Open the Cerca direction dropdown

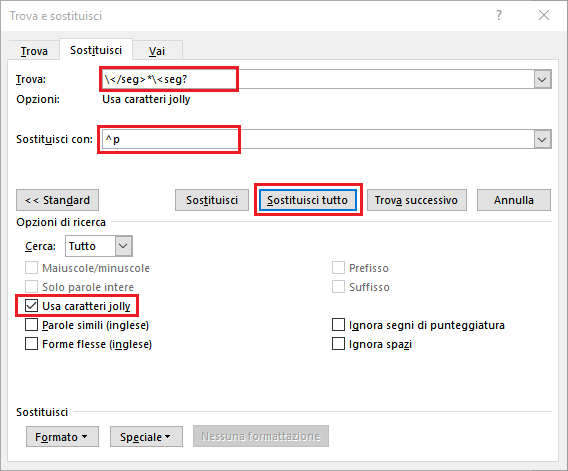pos(123,246)
